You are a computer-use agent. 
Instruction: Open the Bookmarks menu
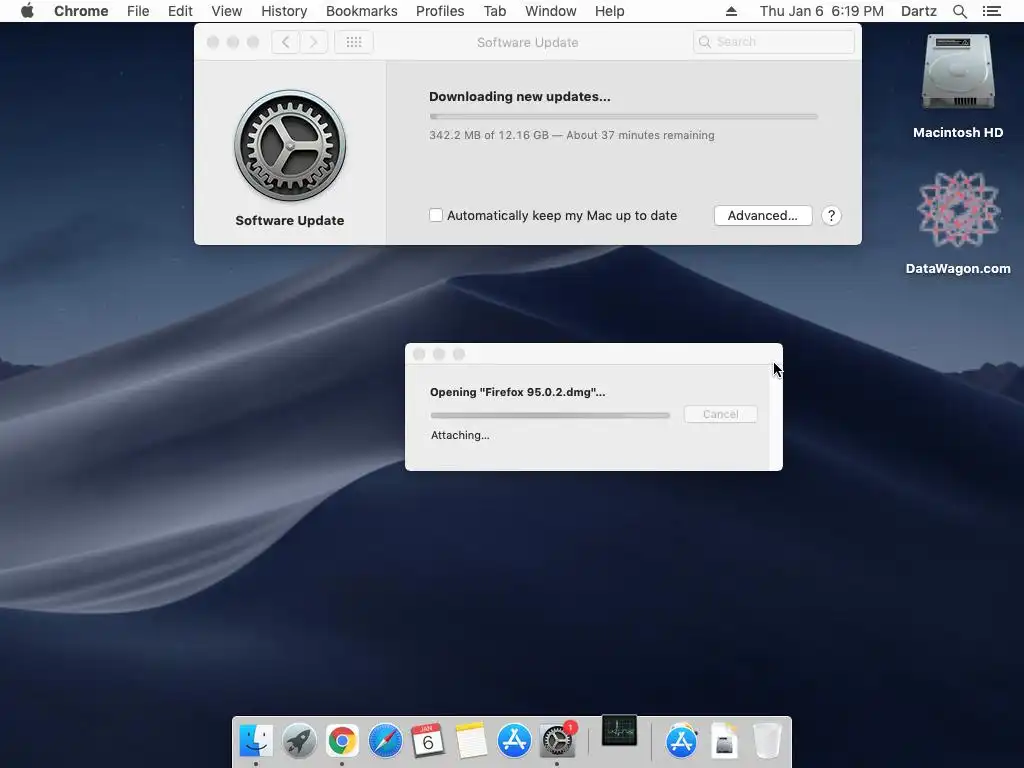pyautogui.click(x=362, y=11)
